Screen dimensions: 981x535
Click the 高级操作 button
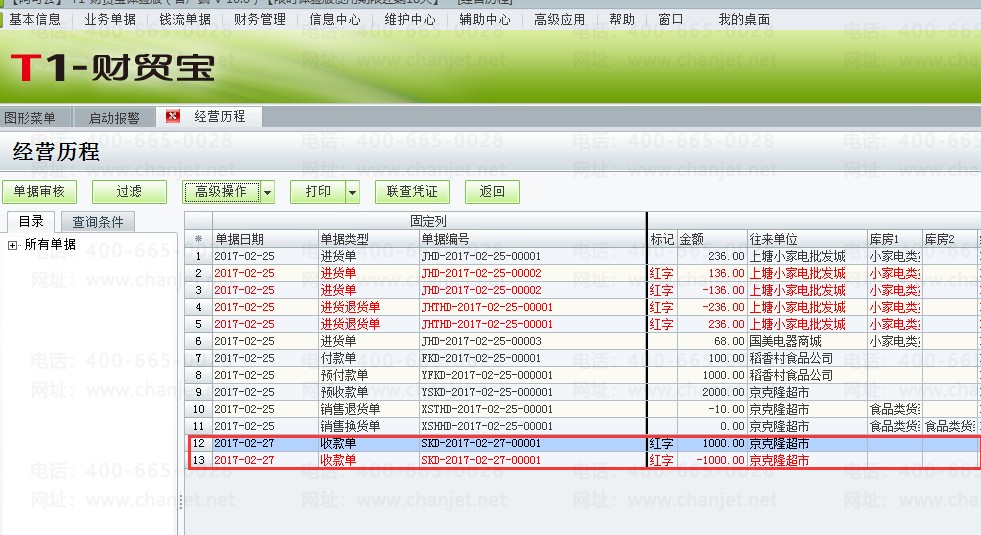coord(221,191)
